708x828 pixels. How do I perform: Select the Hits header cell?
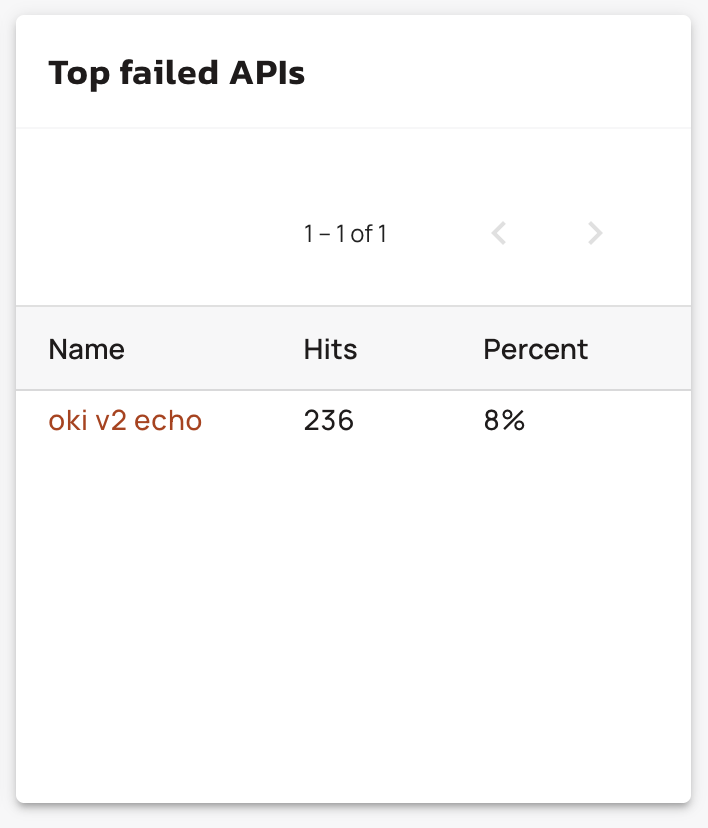click(330, 349)
